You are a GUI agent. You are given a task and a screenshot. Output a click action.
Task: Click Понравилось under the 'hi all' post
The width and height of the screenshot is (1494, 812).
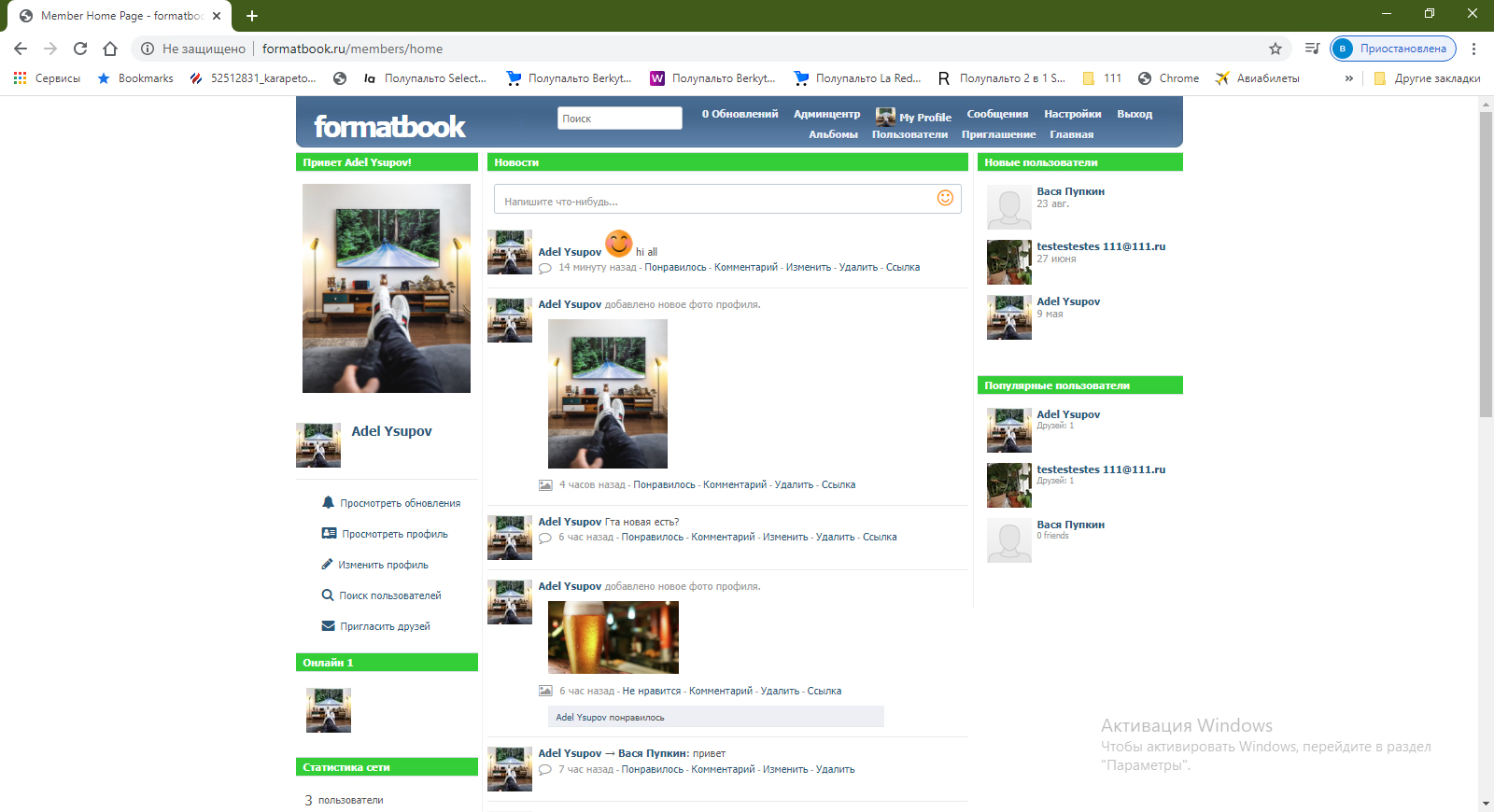click(x=675, y=267)
